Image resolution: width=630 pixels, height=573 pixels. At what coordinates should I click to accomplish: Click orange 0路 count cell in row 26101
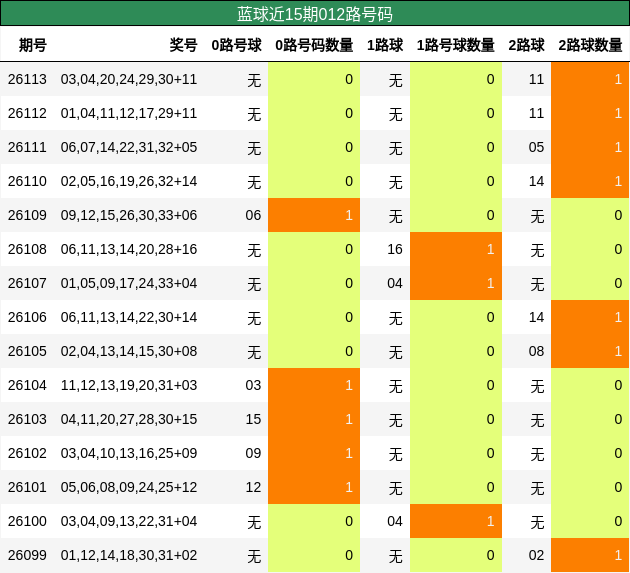(x=314, y=487)
